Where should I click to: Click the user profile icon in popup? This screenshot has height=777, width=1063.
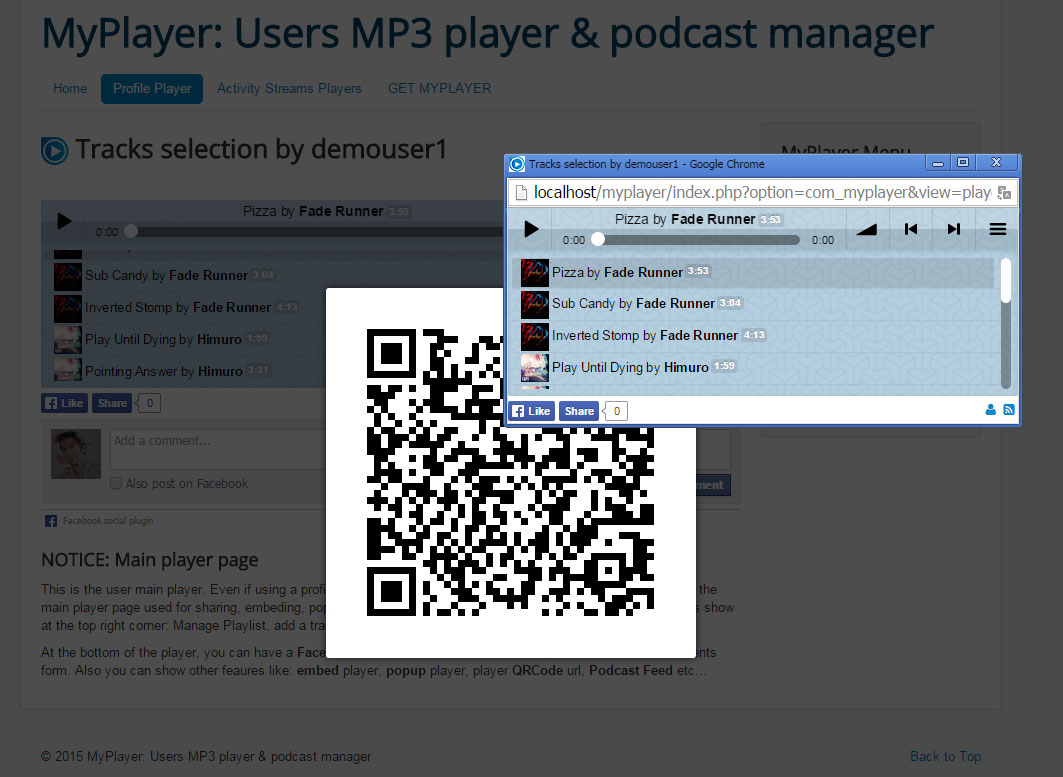pyautogui.click(x=991, y=410)
